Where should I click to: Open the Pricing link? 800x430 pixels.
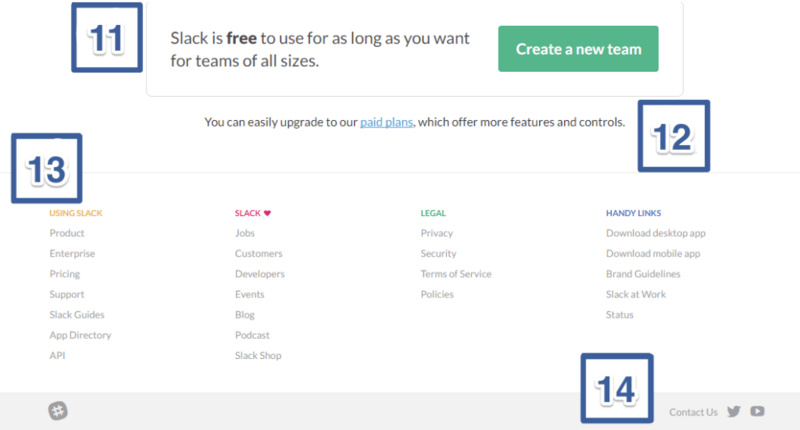(x=65, y=274)
